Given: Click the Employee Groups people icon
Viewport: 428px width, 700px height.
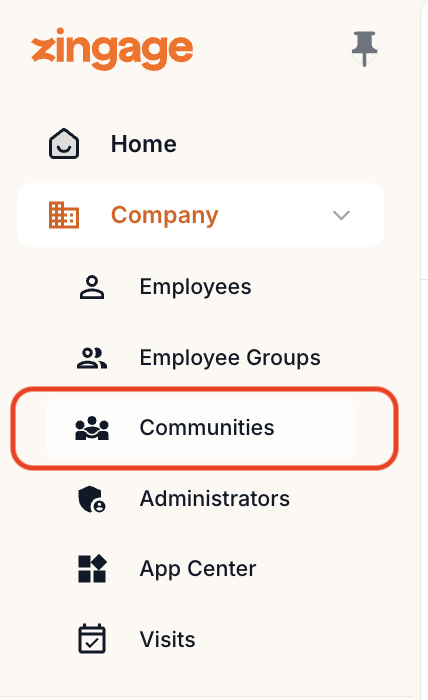Looking at the screenshot, I should point(92,358).
